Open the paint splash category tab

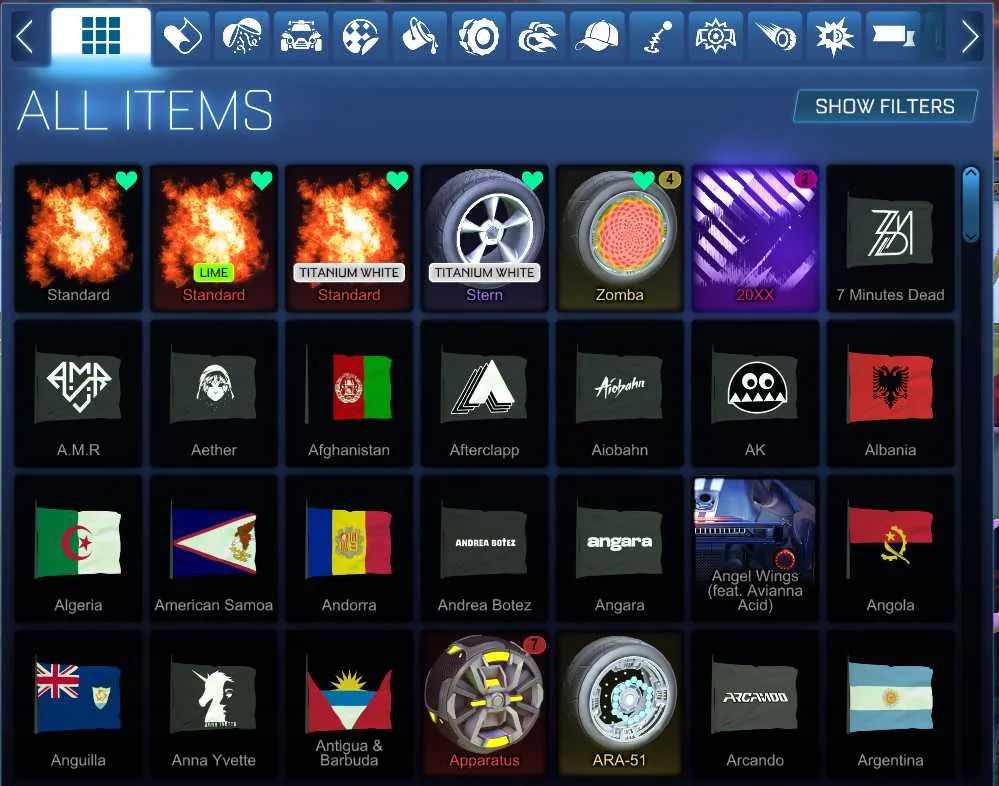click(241, 36)
